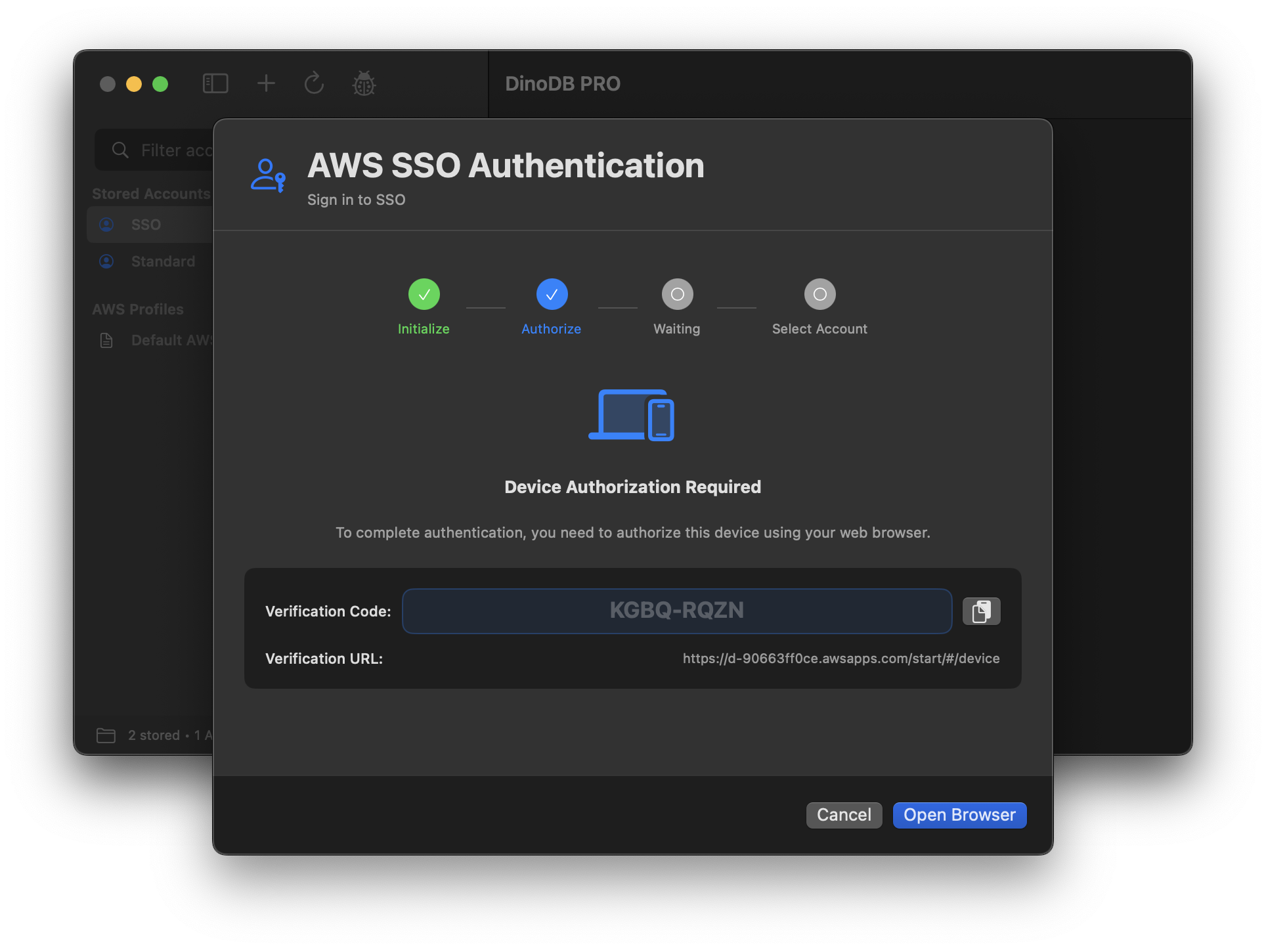Click the Device Authorization Required heading
1266x952 pixels.
tap(632, 487)
